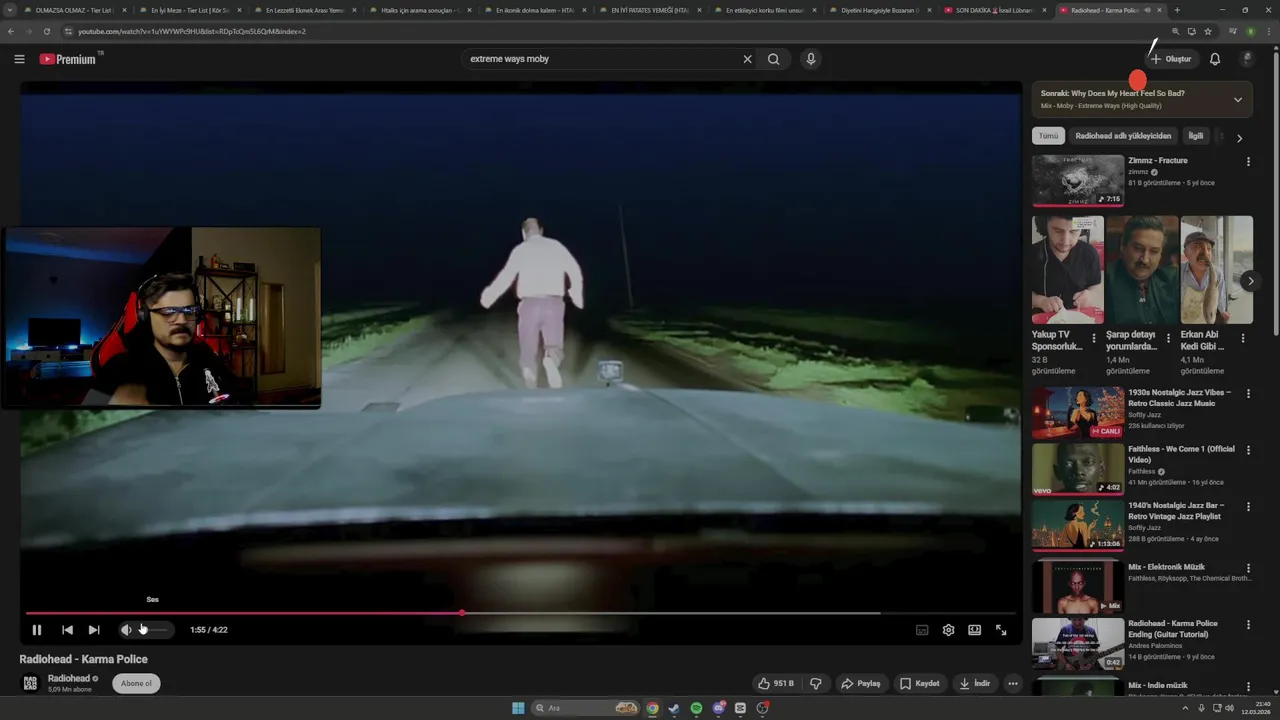Open the 1930s Nostalgic Jazz live thumbnail
Screen dimensions: 1280x720
pos(1078,413)
